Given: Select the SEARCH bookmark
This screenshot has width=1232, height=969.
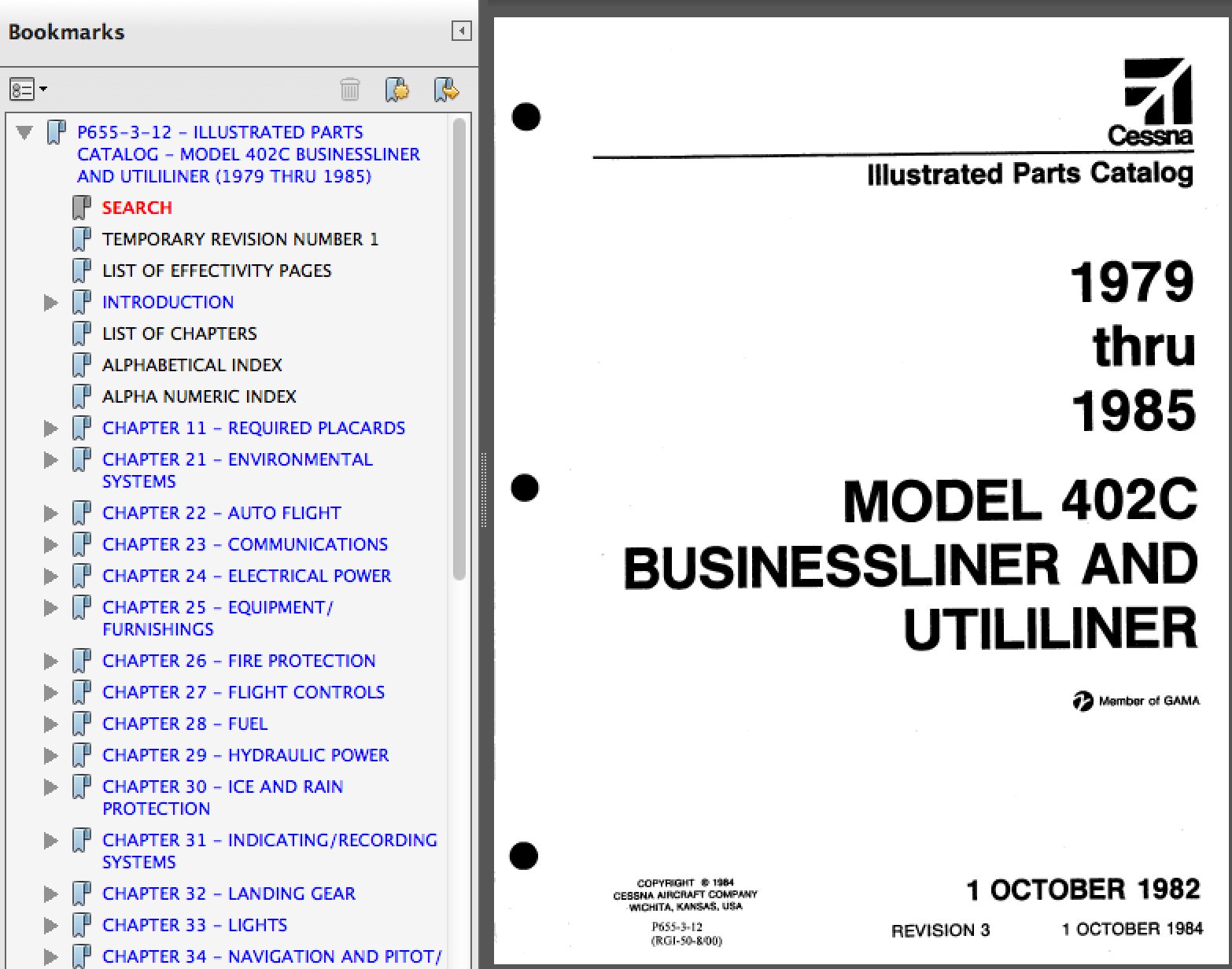Looking at the screenshot, I should click(137, 207).
